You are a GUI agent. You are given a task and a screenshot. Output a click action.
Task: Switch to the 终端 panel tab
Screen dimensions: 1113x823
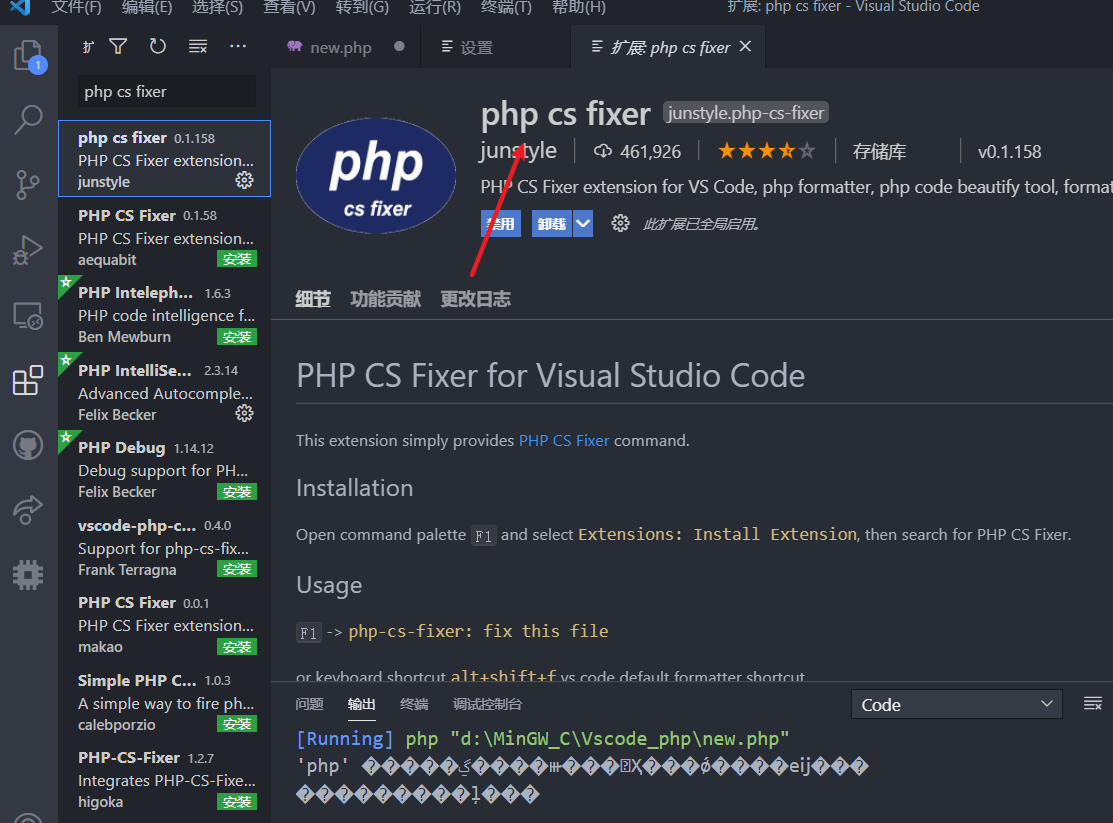pos(414,704)
